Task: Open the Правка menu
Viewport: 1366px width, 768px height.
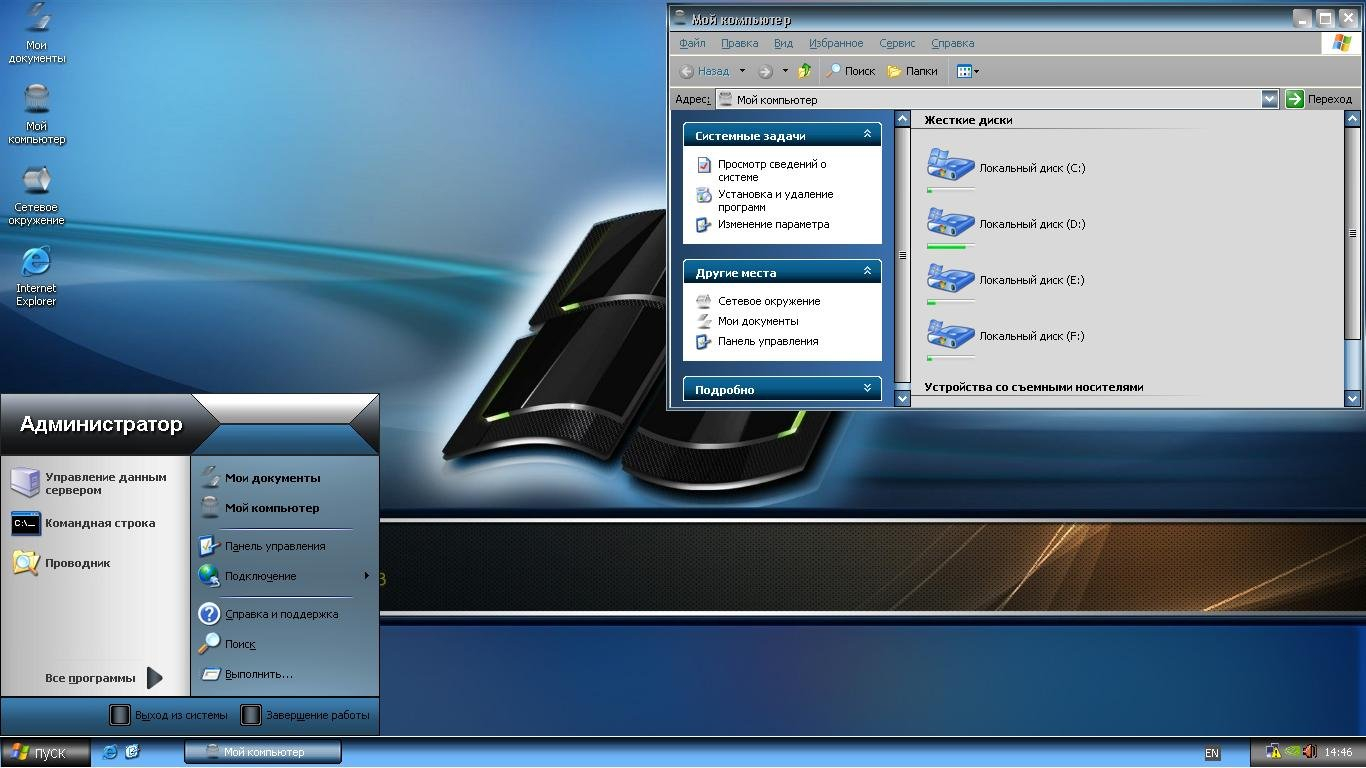Action: (739, 43)
